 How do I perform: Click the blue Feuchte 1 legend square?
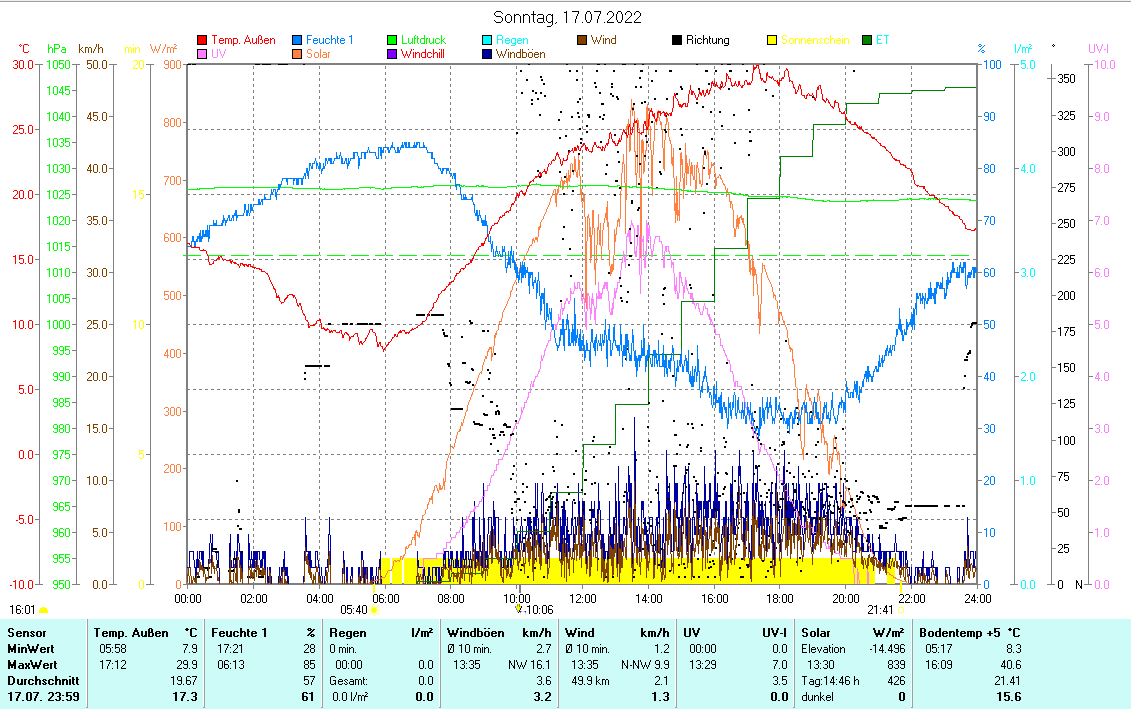[298, 41]
